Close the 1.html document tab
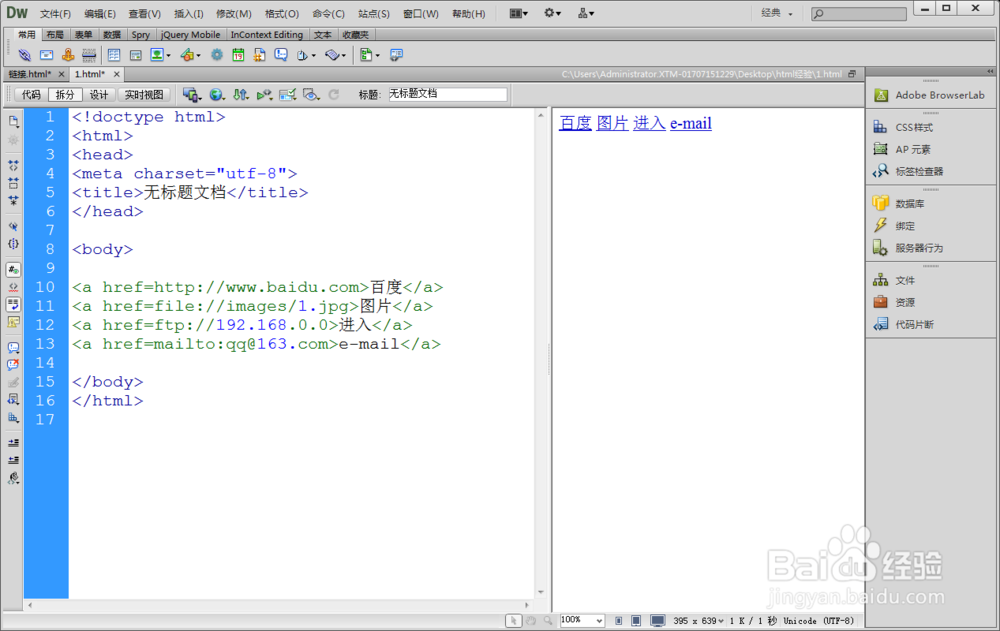1000x631 pixels. tap(117, 74)
